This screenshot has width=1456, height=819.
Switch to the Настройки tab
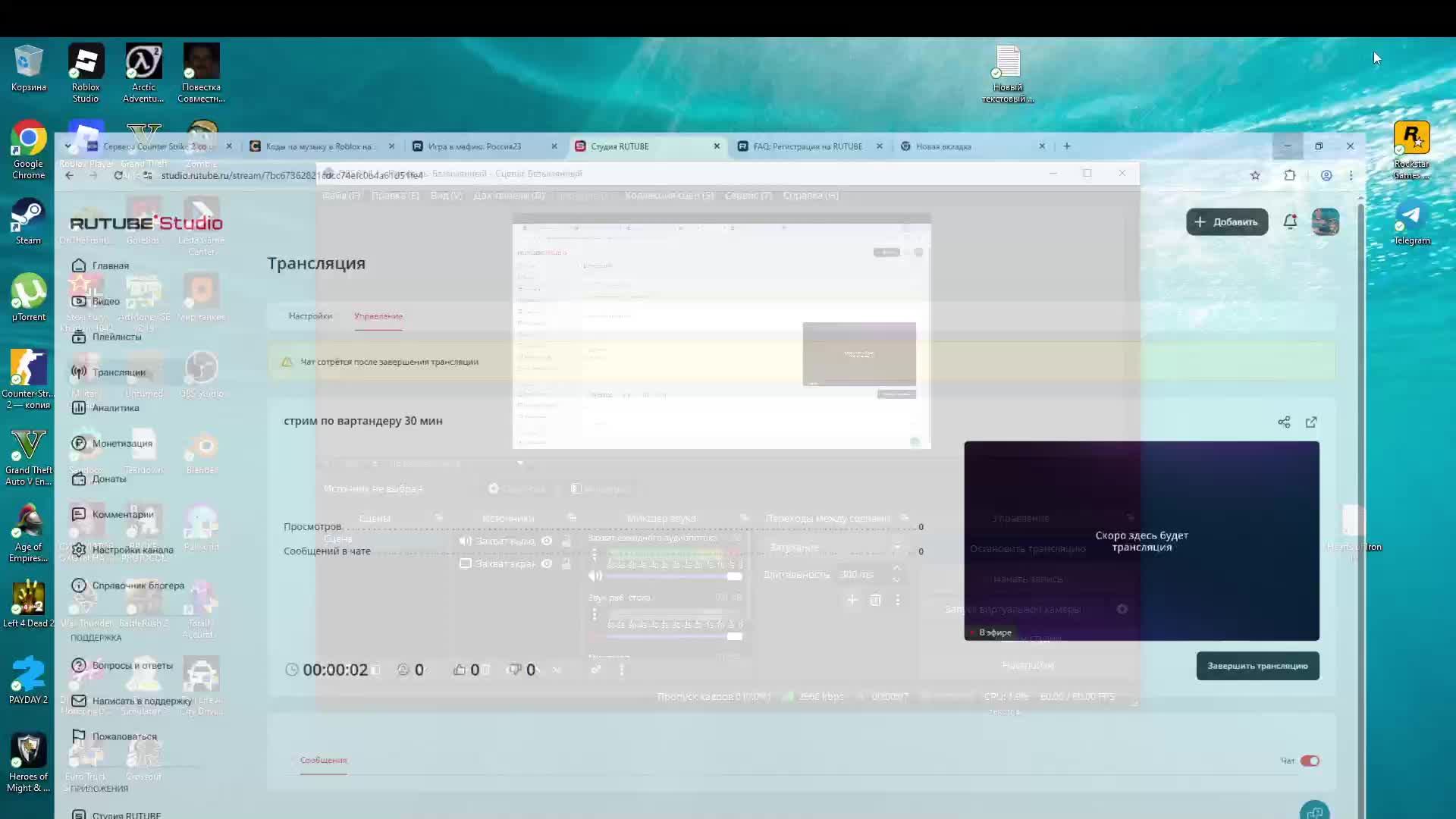coord(310,316)
